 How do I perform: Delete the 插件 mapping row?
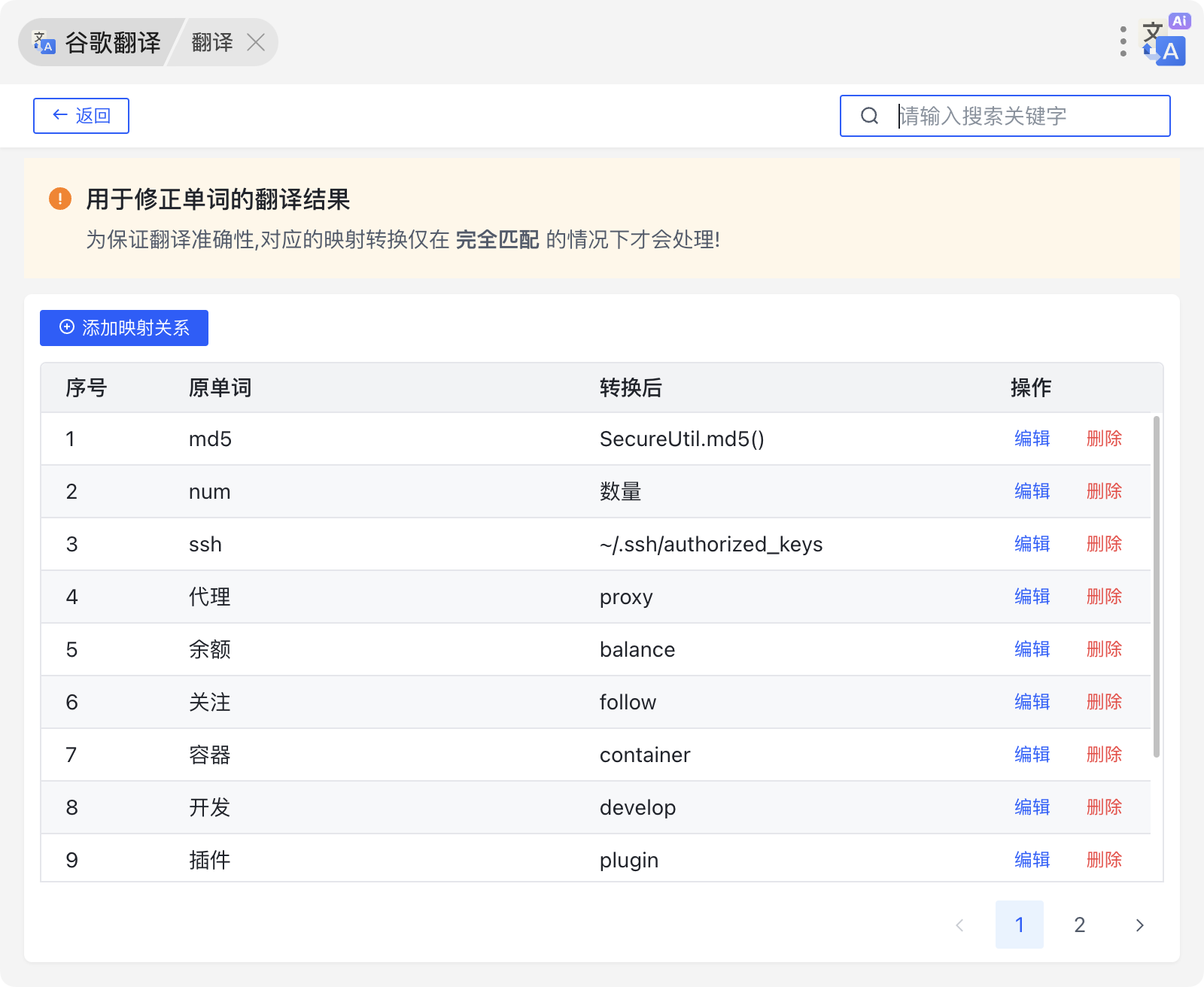pos(1104,860)
